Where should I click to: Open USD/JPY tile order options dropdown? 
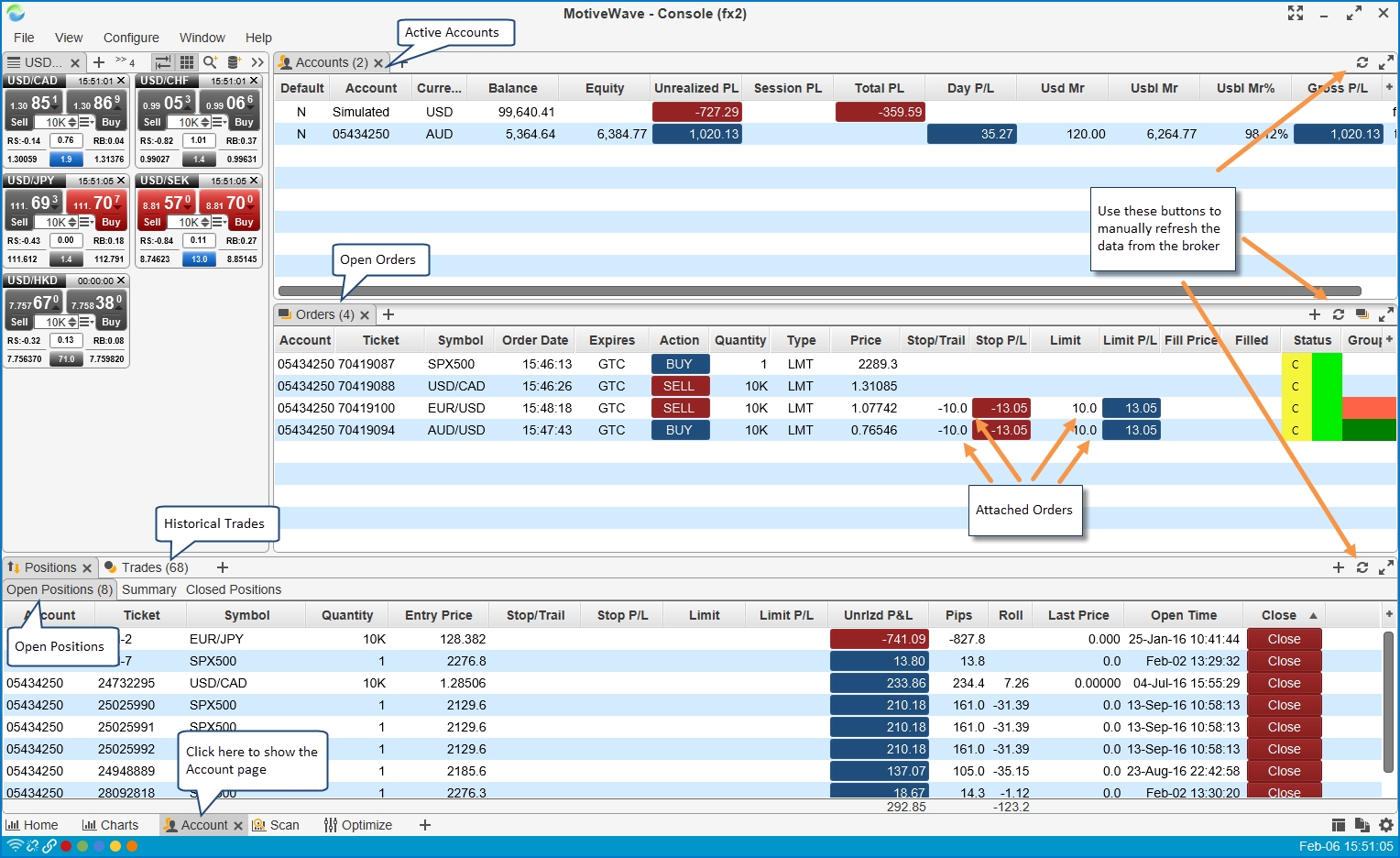point(87,222)
